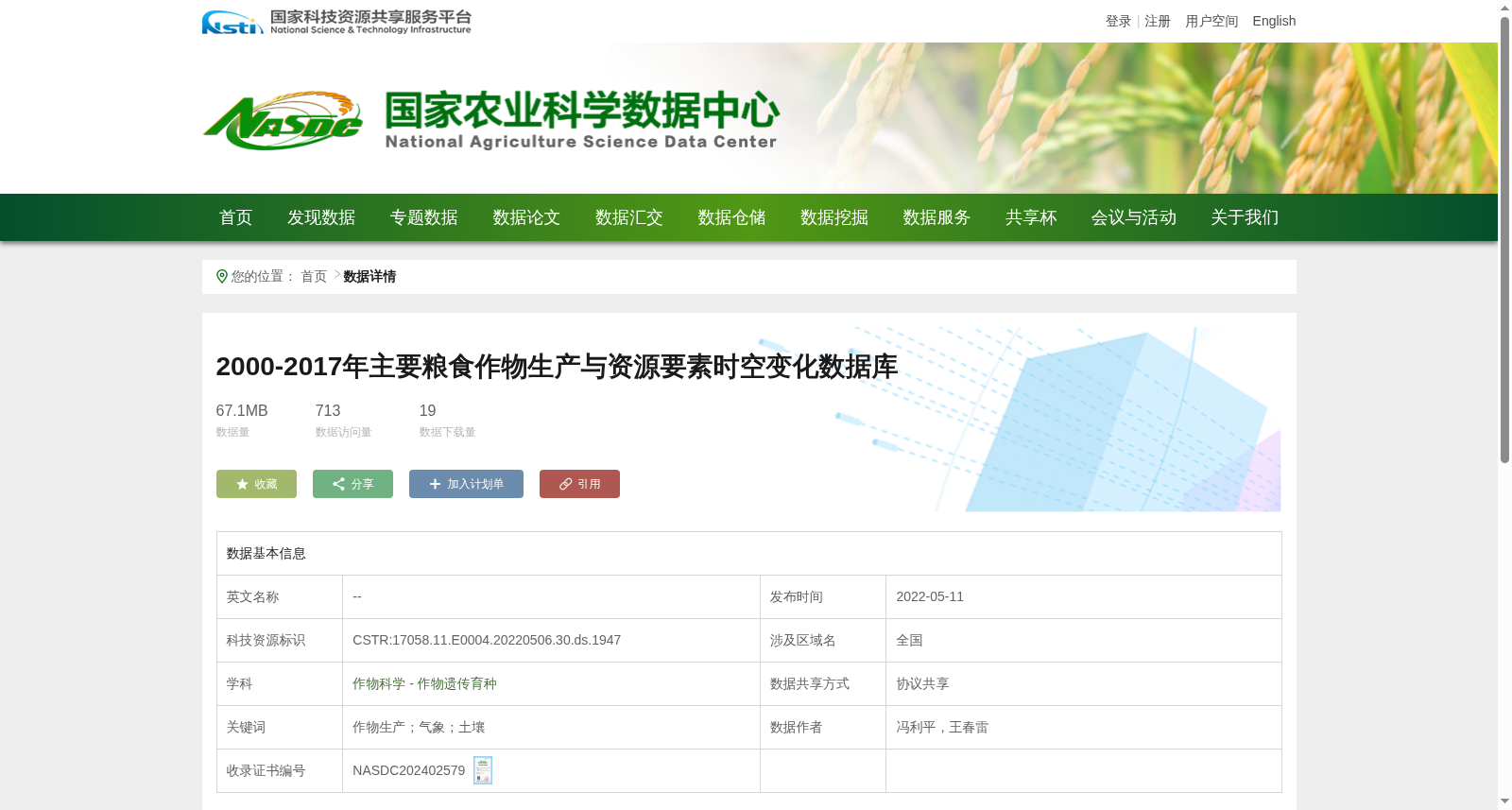Screen dimensions: 1512x810
Task: Click the NASDC202402579 certificate number
Action: (x=408, y=770)
